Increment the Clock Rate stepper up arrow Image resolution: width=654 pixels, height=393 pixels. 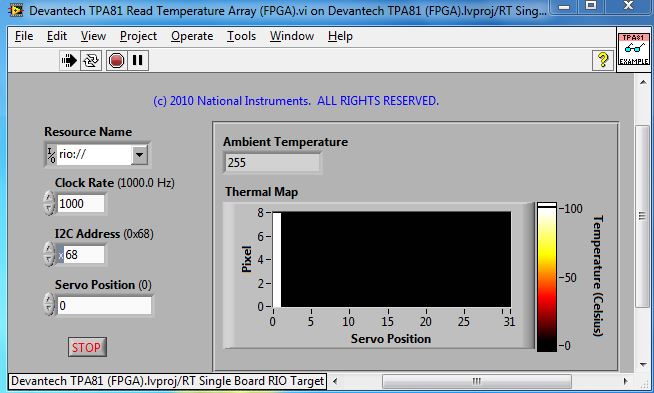(x=49, y=198)
